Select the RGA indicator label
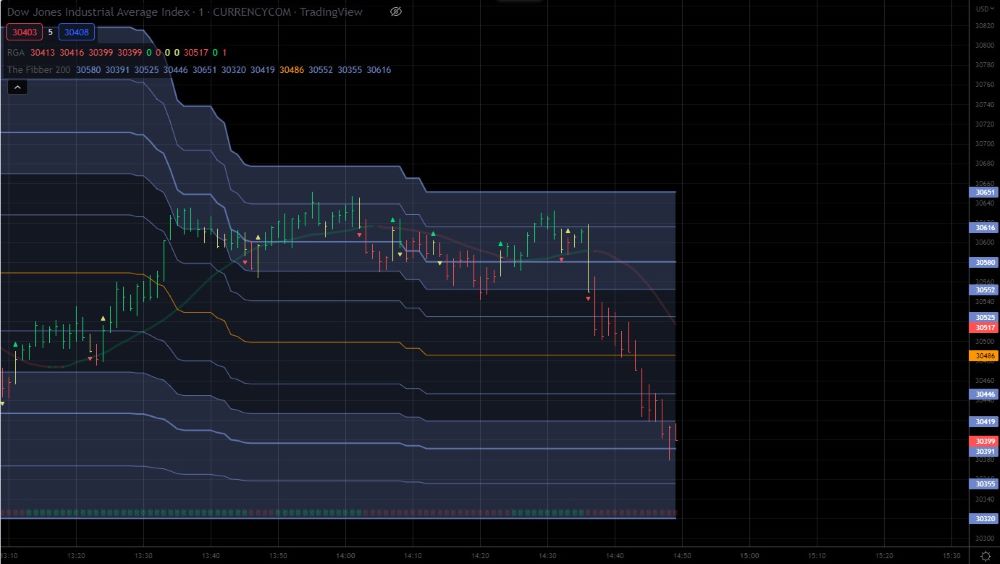Screen dimensions: 1000x564 tap(15, 52)
